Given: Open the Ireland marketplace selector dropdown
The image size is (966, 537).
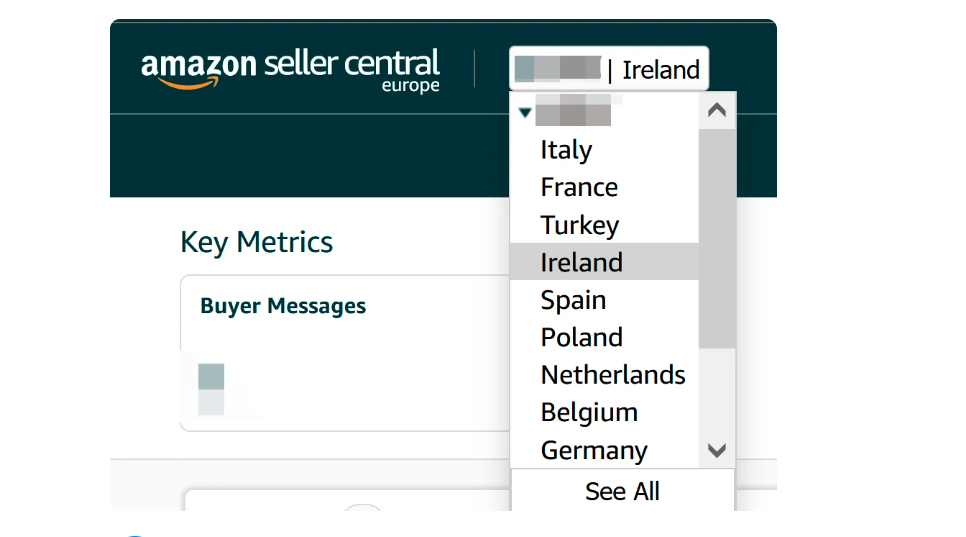Looking at the screenshot, I should coord(609,69).
